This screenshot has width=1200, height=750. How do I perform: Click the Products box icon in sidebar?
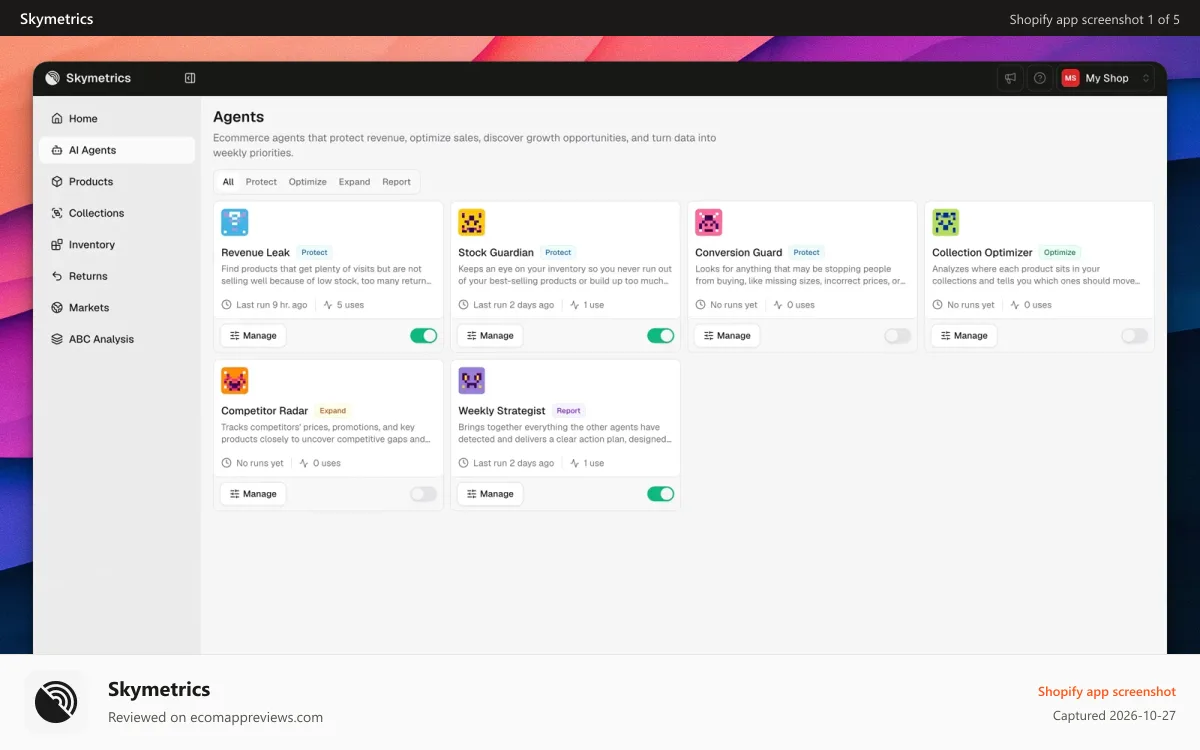point(57,181)
